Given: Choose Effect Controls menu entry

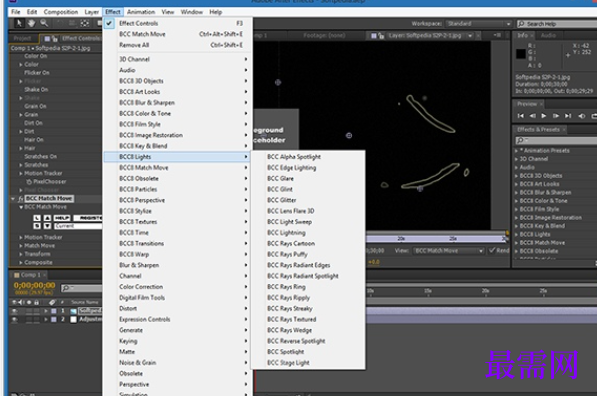Looking at the screenshot, I should point(178,23).
